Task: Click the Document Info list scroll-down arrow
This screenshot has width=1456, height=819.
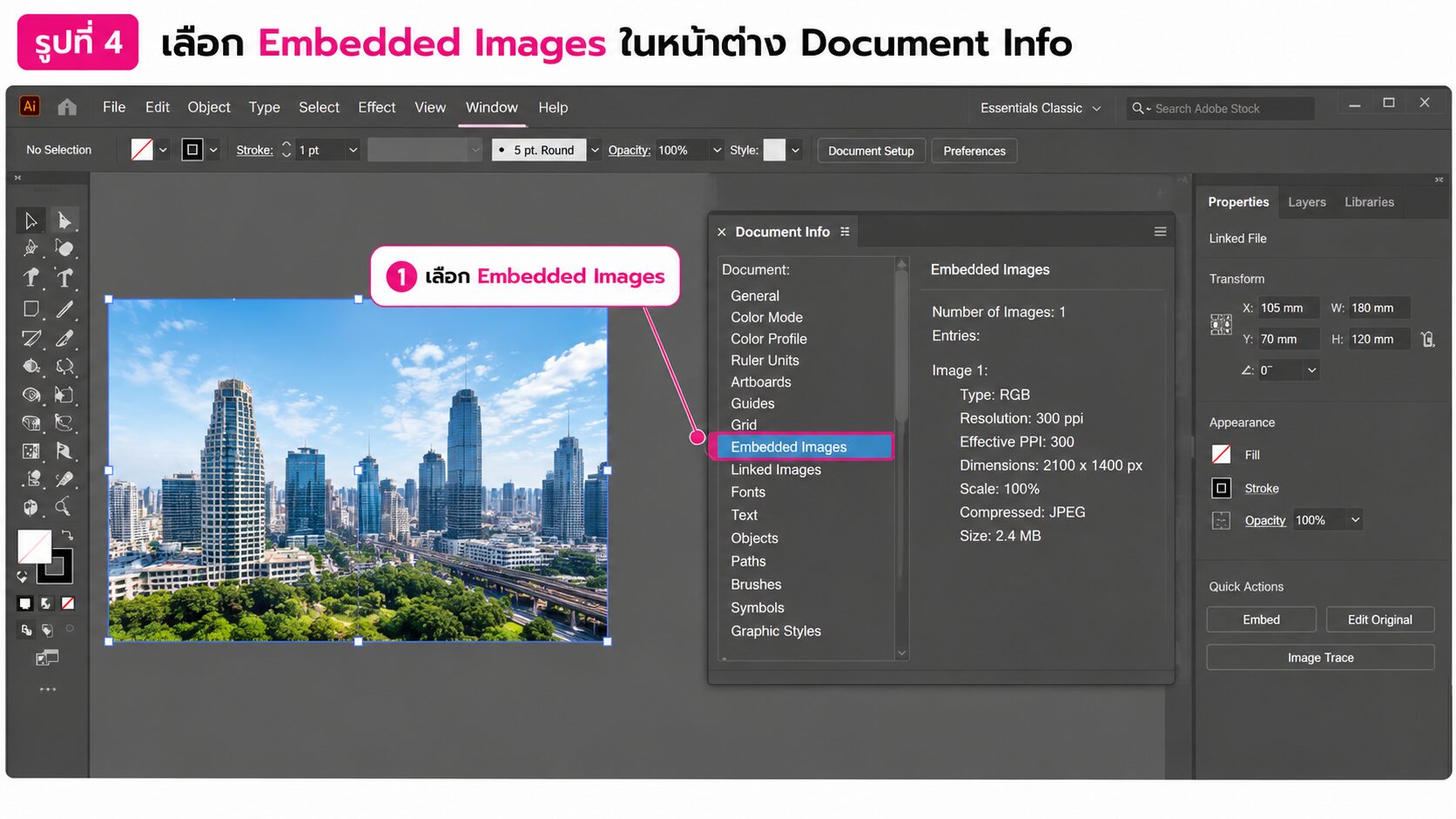Action: pos(902,653)
